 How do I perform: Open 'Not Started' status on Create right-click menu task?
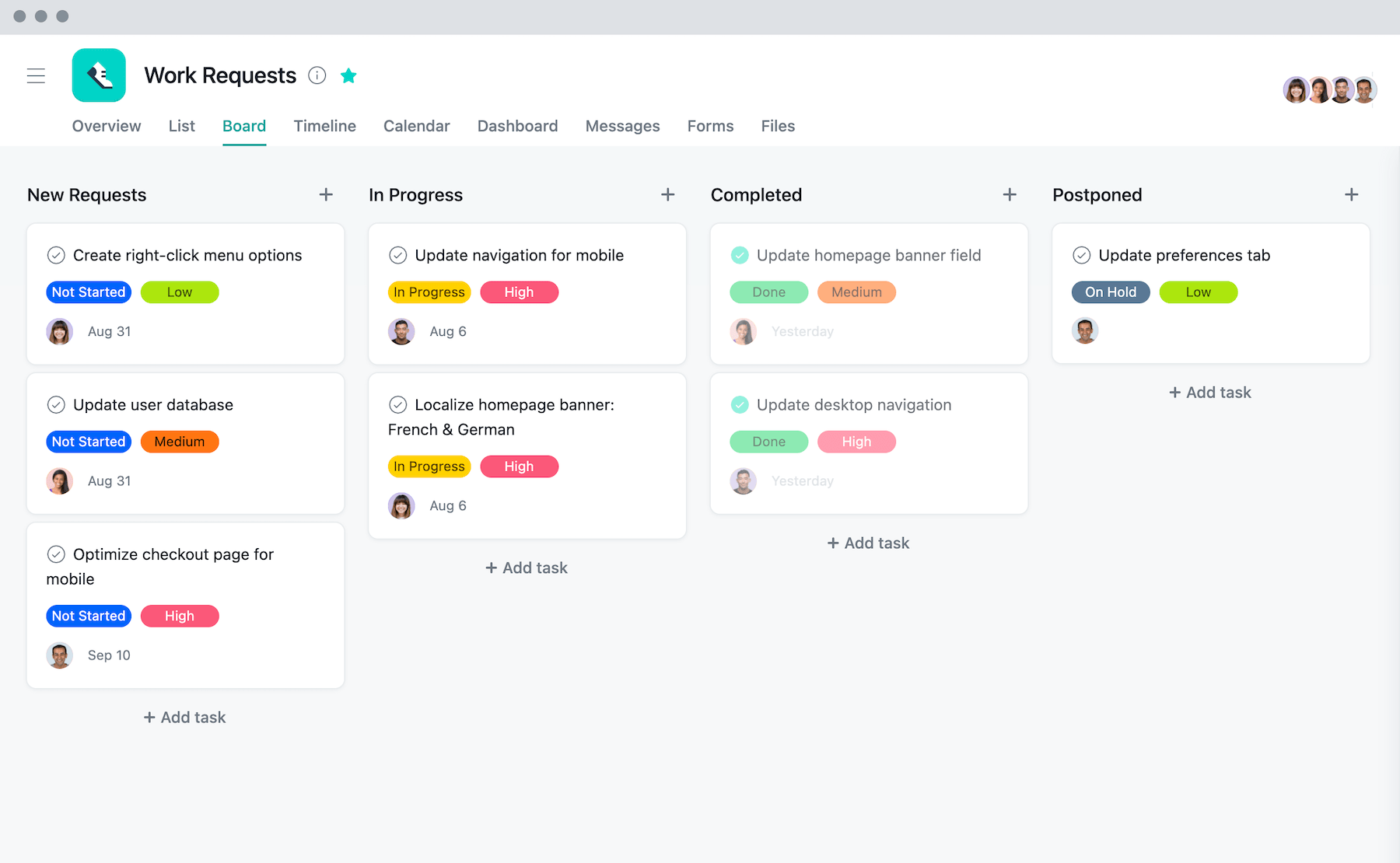tap(89, 292)
